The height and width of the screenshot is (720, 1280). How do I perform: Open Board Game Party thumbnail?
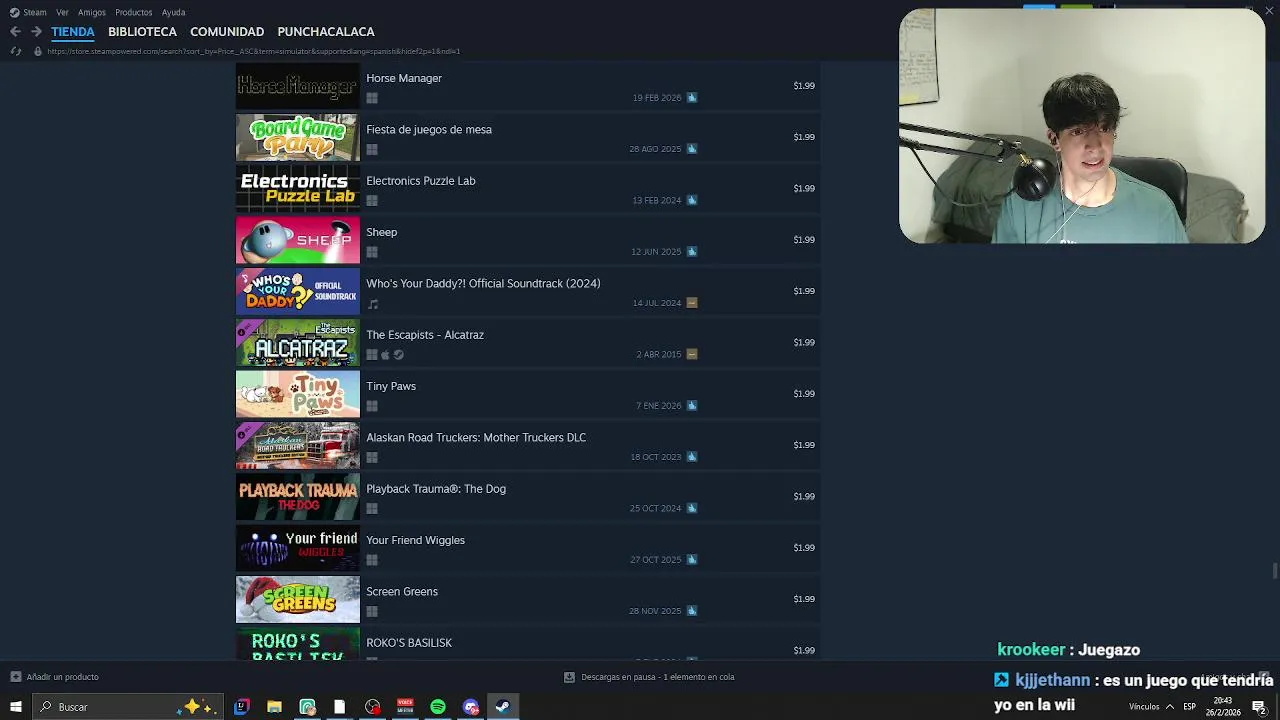[x=298, y=137]
